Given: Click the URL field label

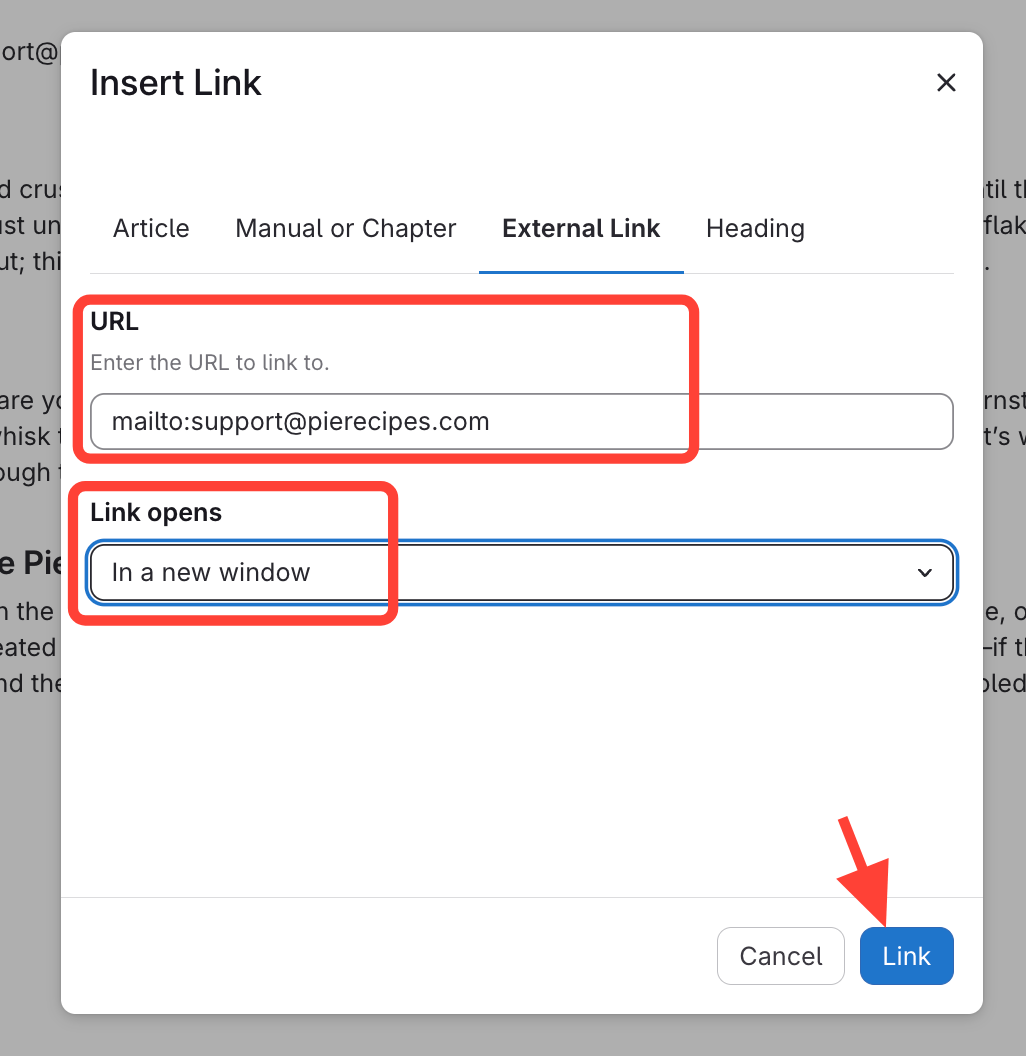Looking at the screenshot, I should [x=114, y=322].
